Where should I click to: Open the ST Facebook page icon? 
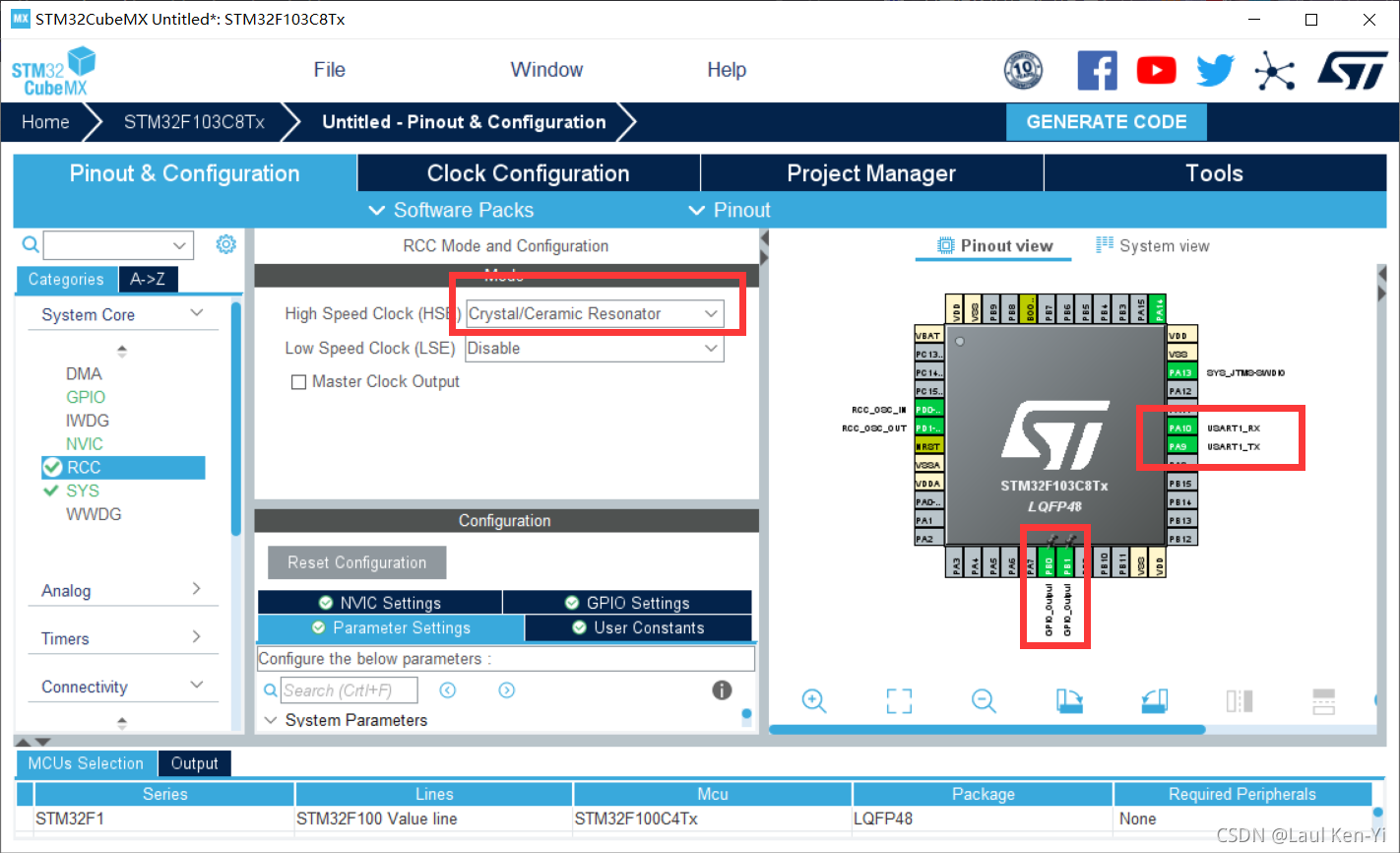[x=1097, y=70]
